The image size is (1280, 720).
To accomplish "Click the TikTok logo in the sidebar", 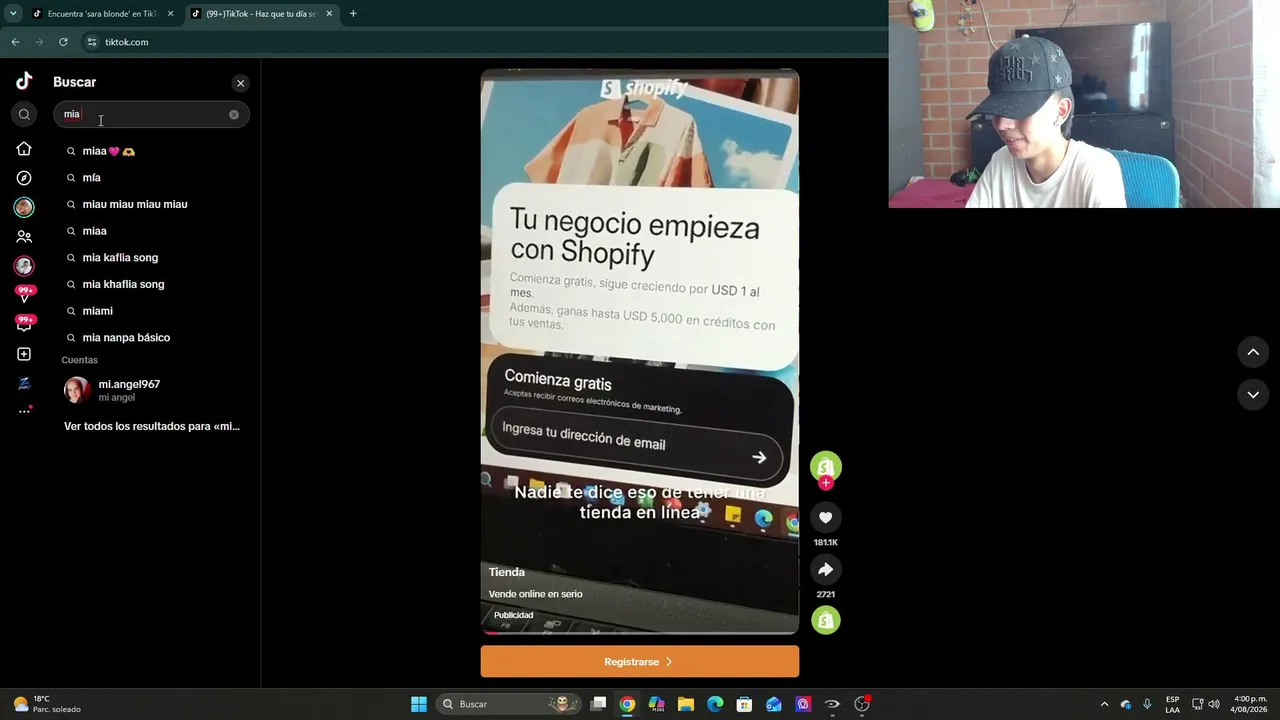I will click(x=24, y=81).
